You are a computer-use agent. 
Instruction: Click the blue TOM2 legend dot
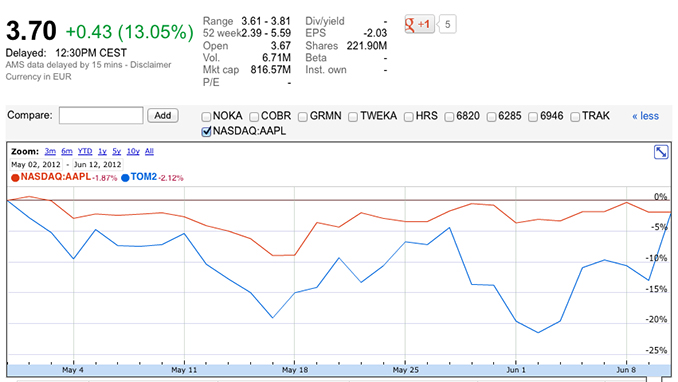coord(125,178)
